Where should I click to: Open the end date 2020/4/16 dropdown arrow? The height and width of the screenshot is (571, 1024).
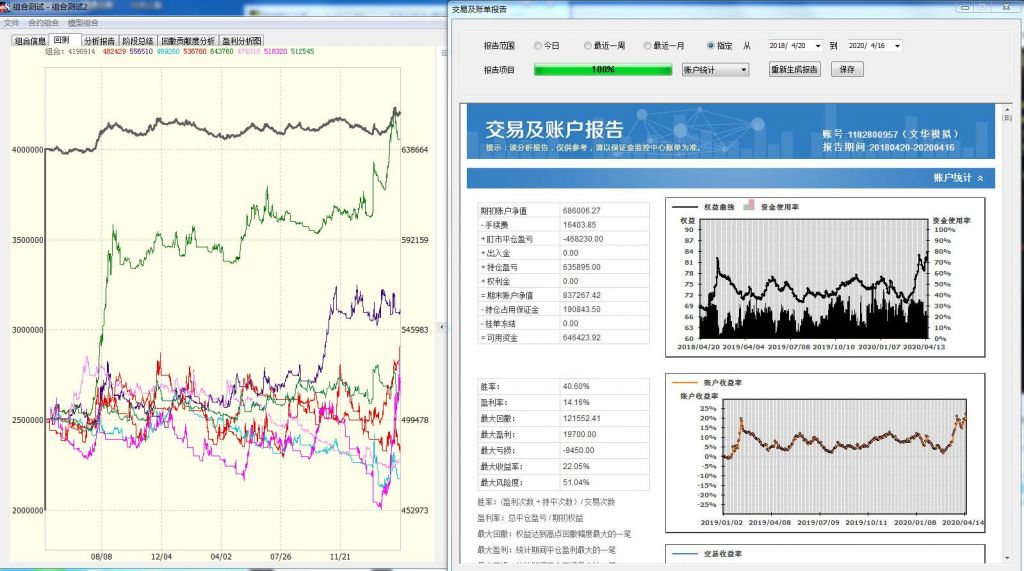pyautogui.click(x=897, y=46)
